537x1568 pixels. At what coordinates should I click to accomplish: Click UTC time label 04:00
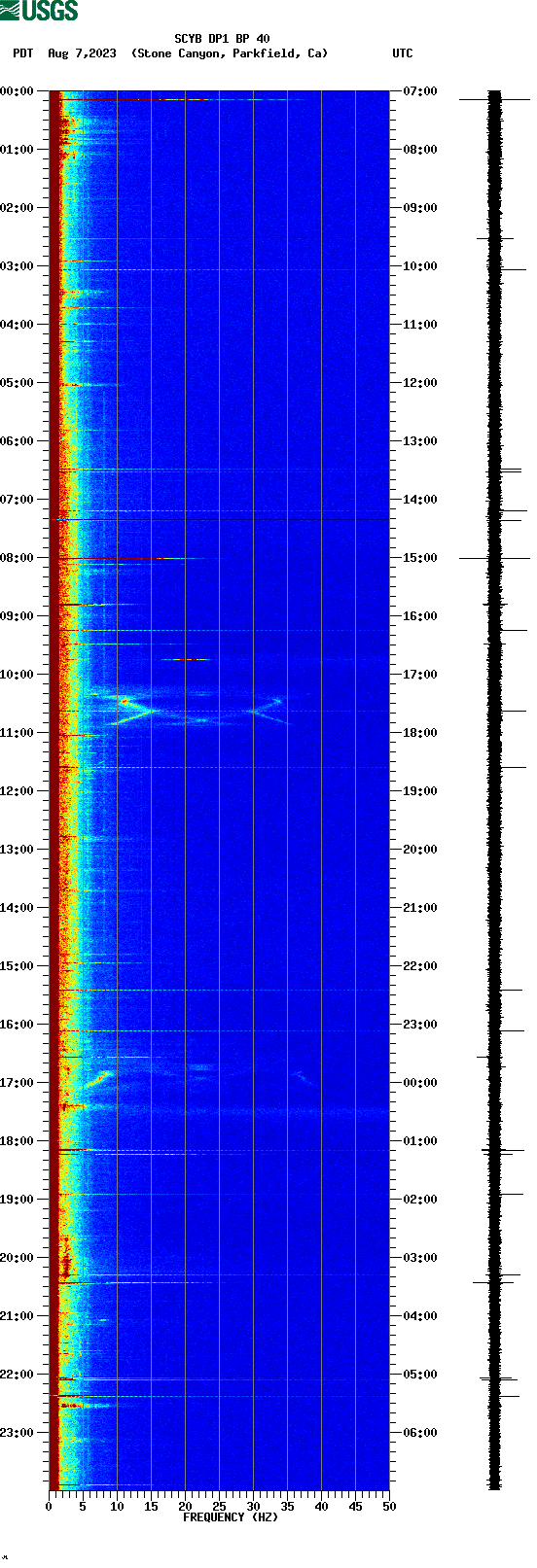tap(420, 1316)
